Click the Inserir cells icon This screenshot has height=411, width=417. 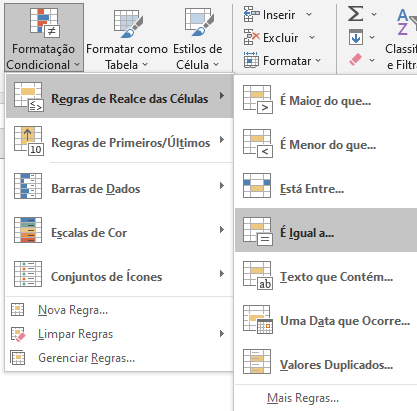252,15
